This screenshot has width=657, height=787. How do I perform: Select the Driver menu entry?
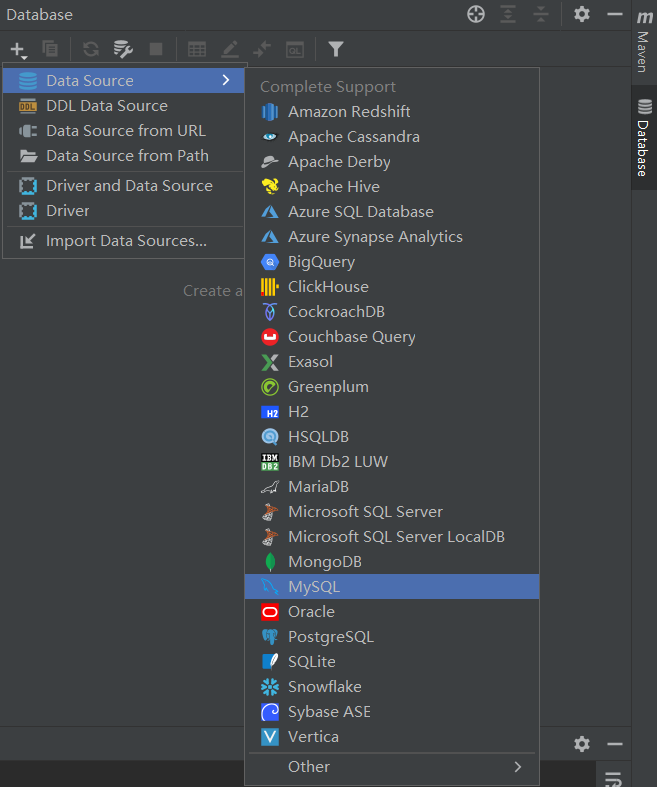pos(123,211)
